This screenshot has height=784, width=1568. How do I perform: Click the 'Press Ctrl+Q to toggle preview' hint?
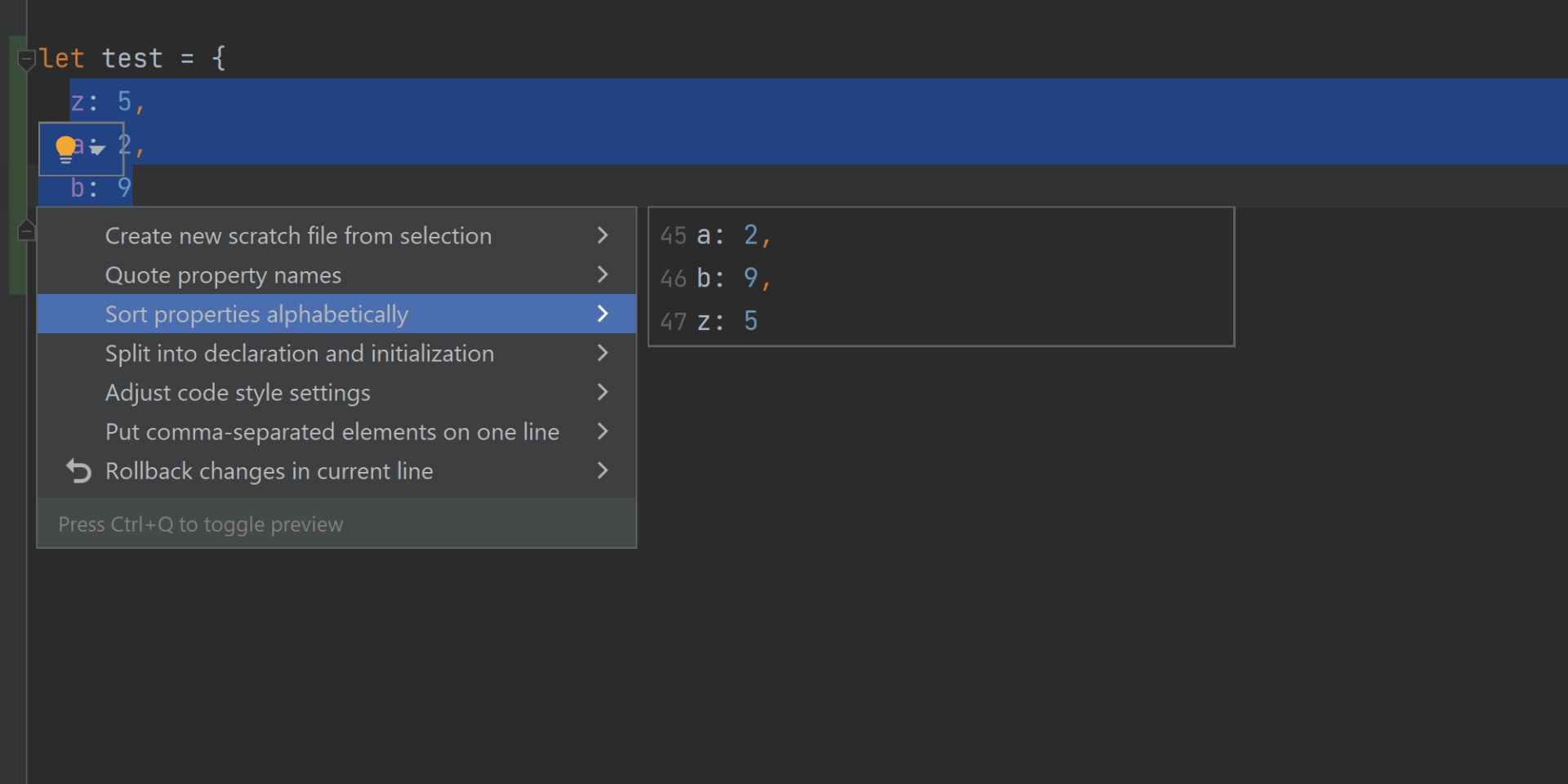201,524
